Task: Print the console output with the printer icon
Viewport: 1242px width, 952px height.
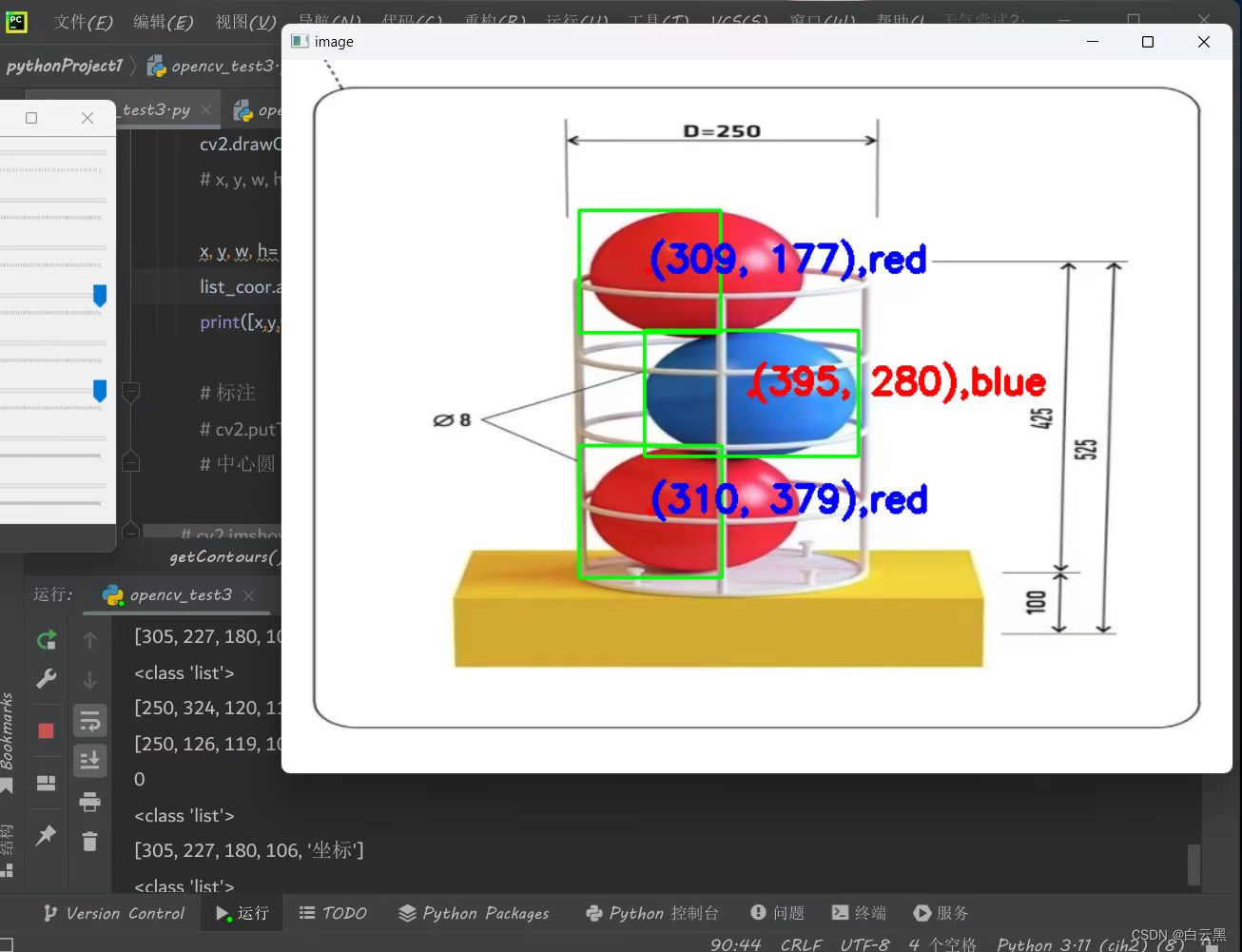Action: [90, 802]
